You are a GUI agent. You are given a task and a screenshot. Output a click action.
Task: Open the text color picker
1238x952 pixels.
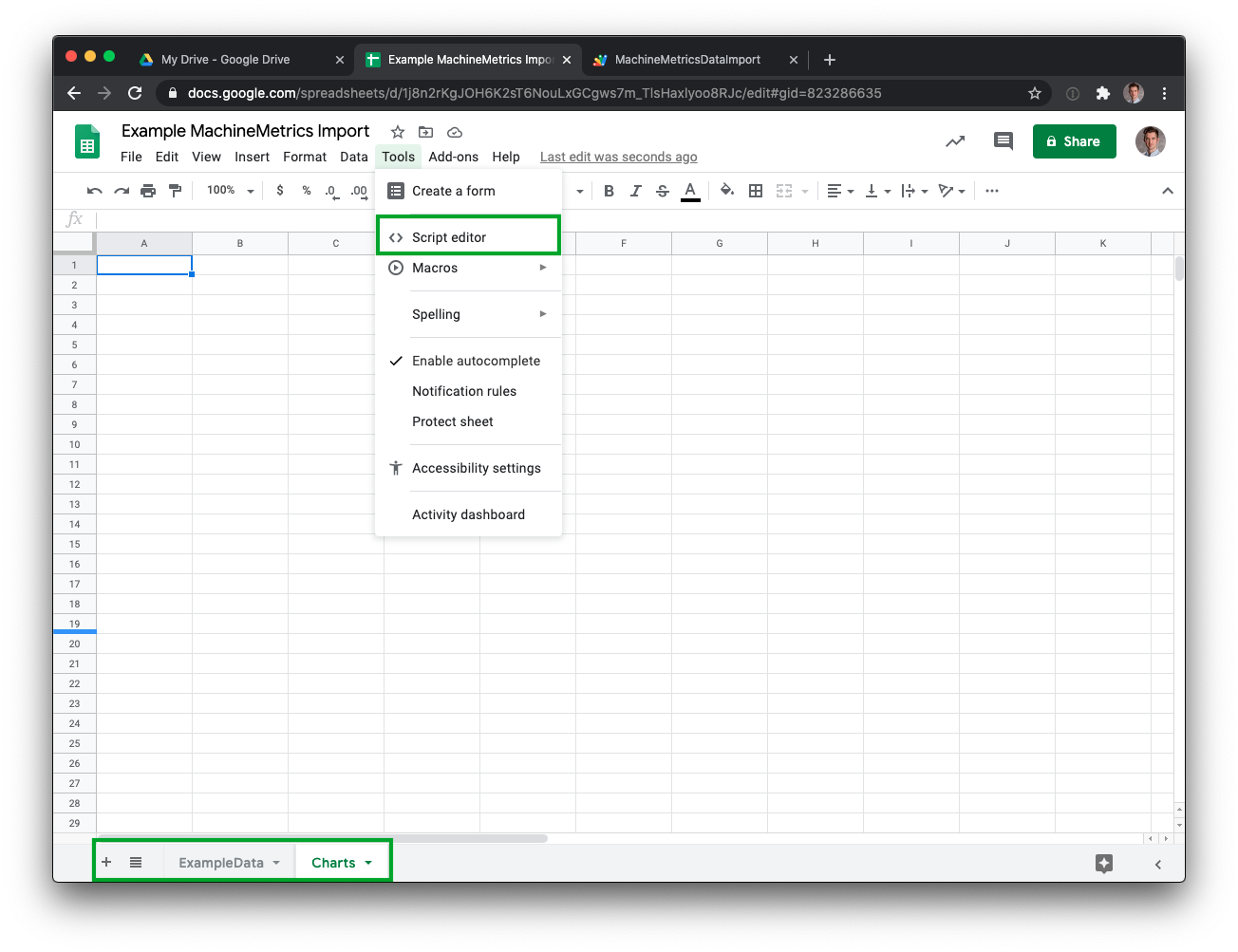(691, 191)
